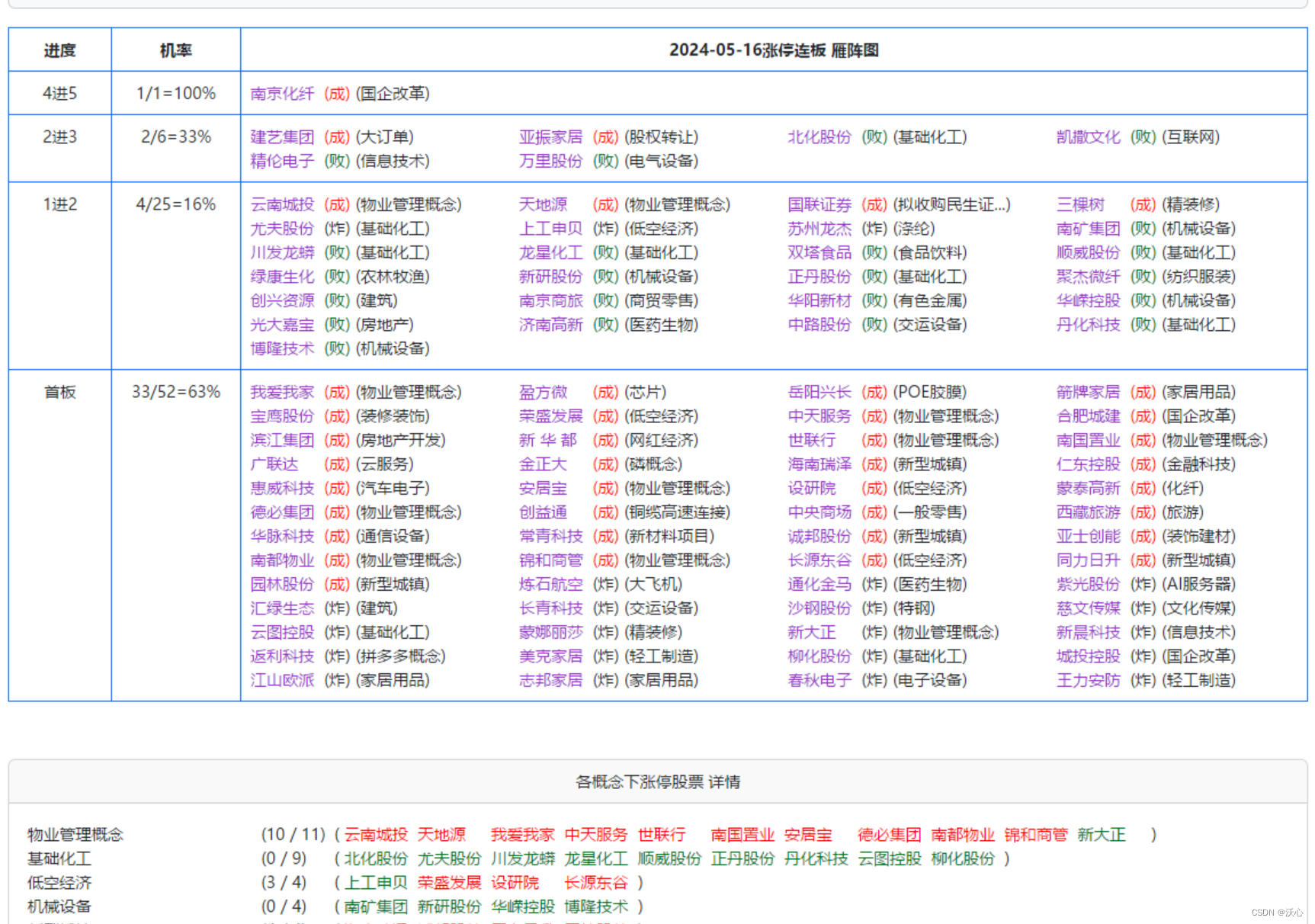The image size is (1315, 924).
Task: Click 海南瑞泽 stock name
Action: click(x=819, y=464)
